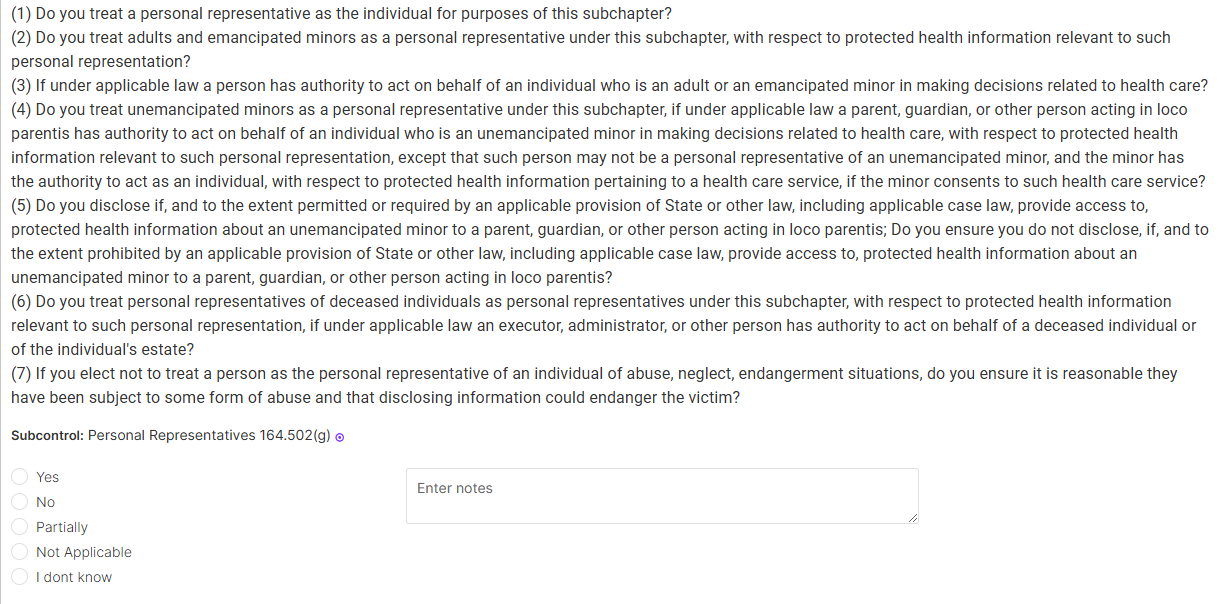Focus the Enter notes text field
This screenshot has height=604, width=1220.
(x=662, y=496)
